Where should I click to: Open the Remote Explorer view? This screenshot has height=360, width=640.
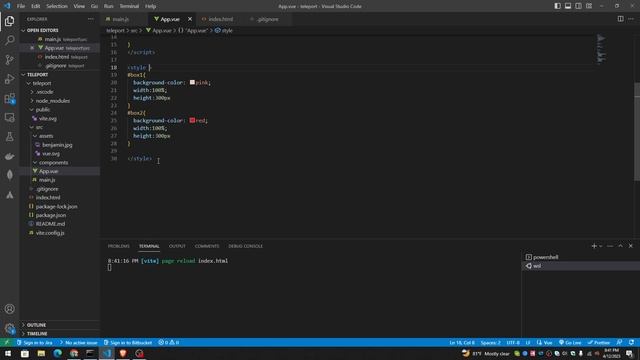[9, 118]
